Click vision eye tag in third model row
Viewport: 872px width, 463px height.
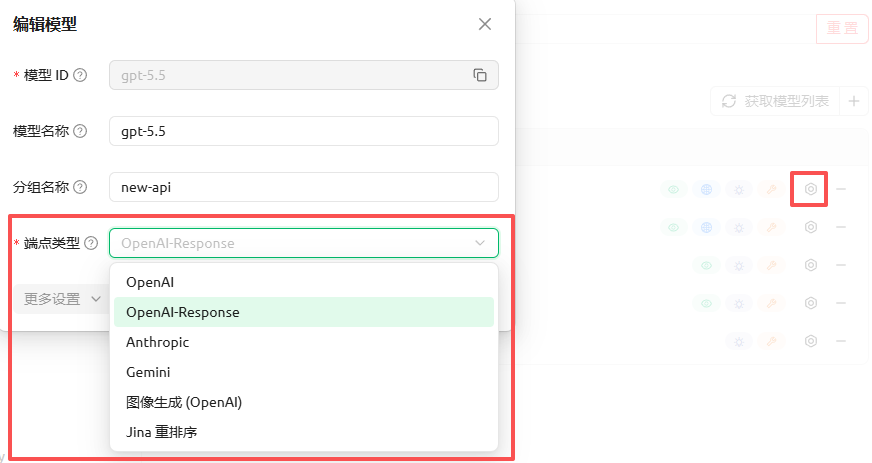click(706, 265)
